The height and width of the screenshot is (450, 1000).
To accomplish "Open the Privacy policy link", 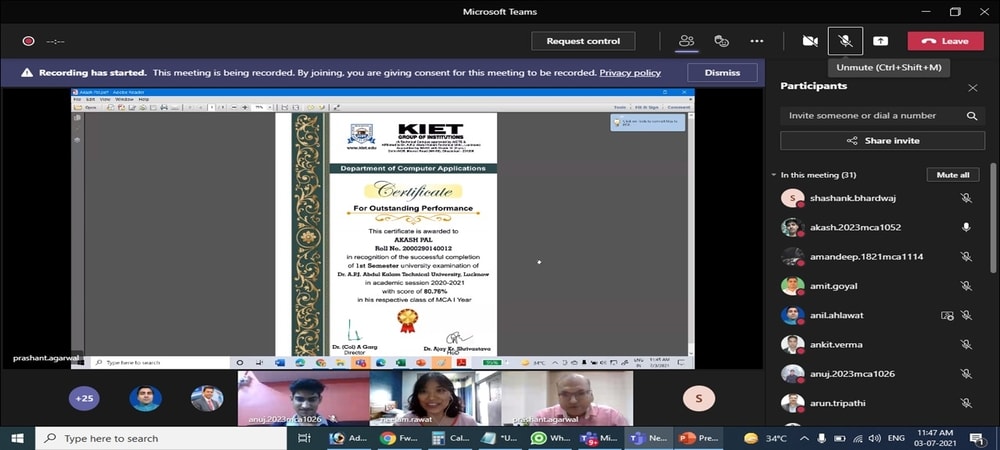I will pos(630,73).
